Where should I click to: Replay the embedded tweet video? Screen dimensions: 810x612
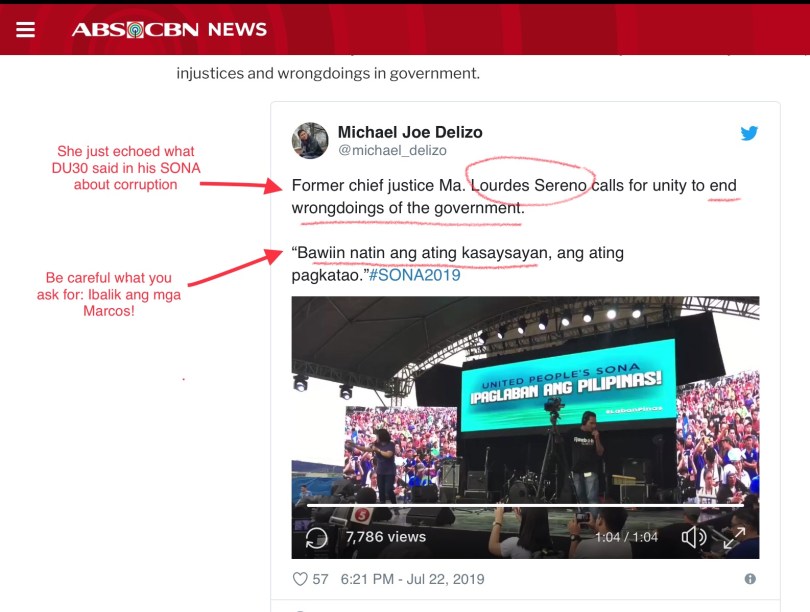[x=316, y=538]
